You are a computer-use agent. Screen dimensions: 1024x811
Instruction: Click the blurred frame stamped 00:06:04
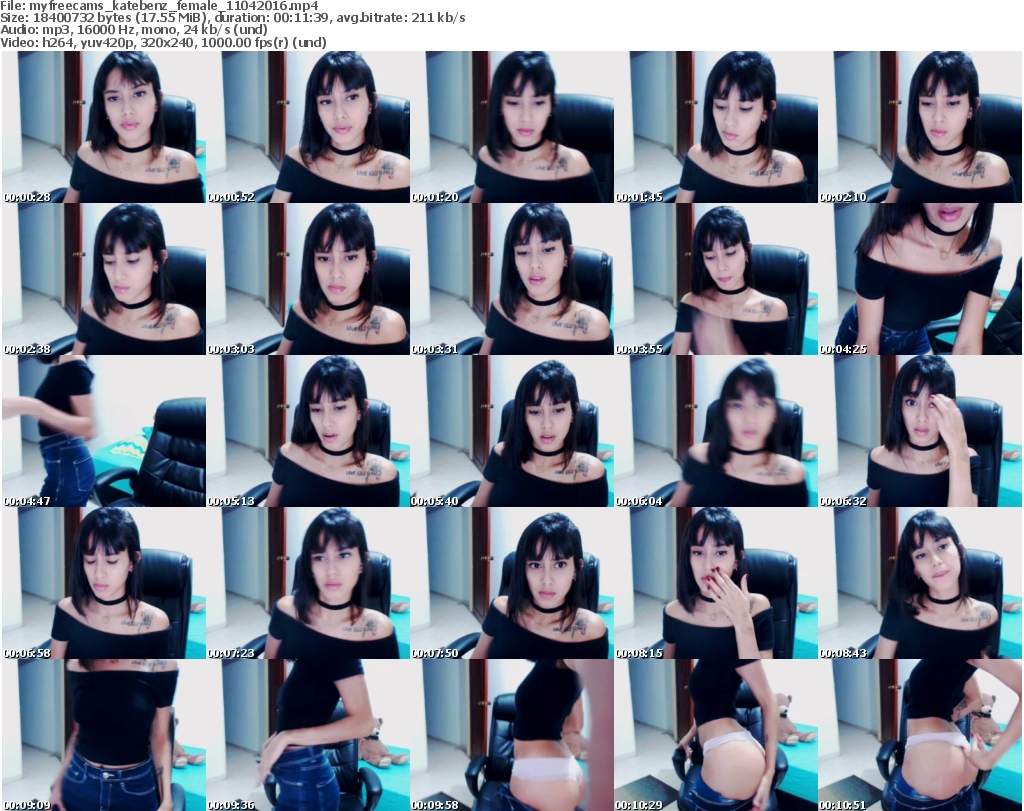[715, 431]
